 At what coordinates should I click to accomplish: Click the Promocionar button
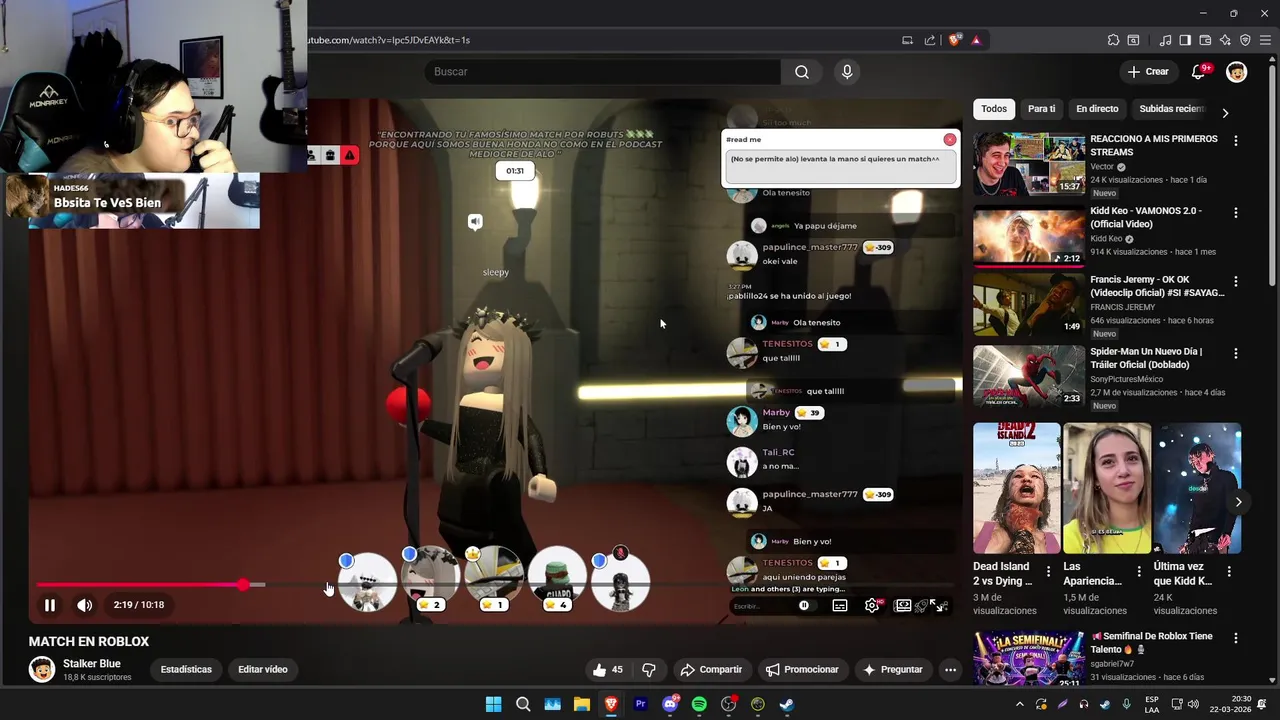point(802,670)
